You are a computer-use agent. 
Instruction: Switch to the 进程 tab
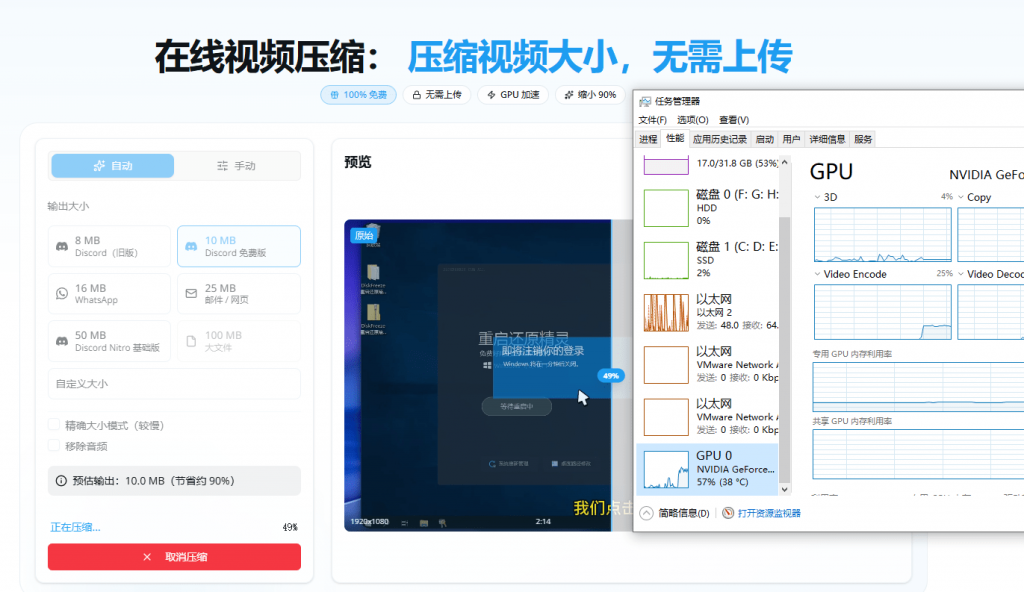pos(648,139)
